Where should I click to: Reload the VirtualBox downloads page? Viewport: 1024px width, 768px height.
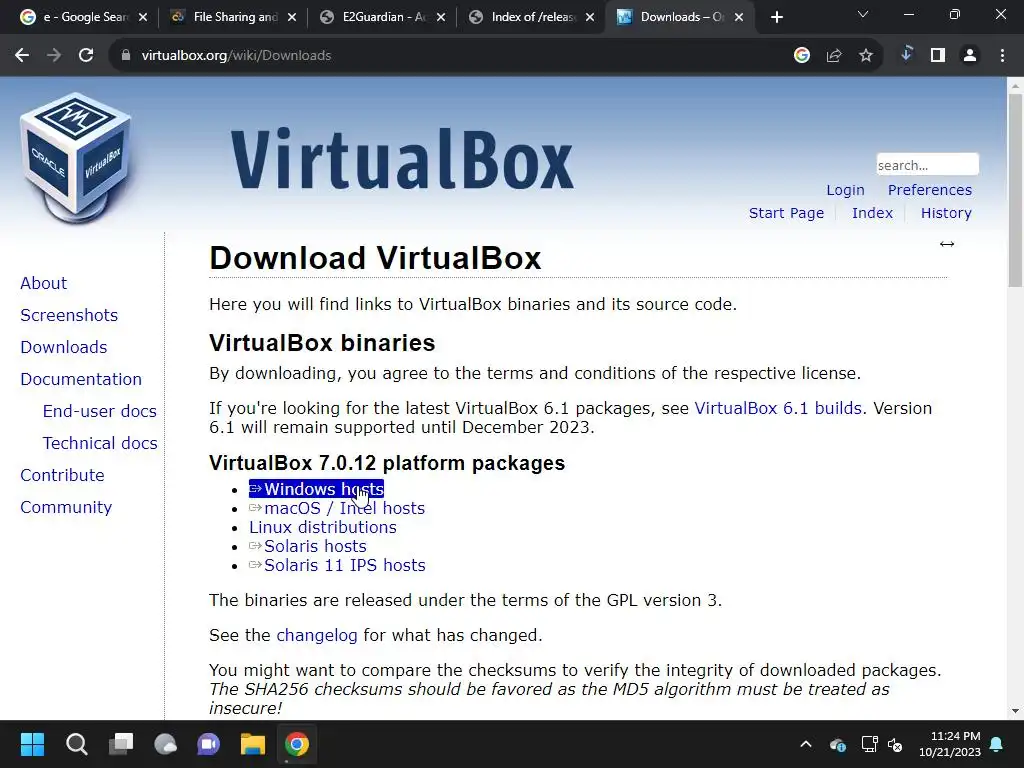[86, 56]
